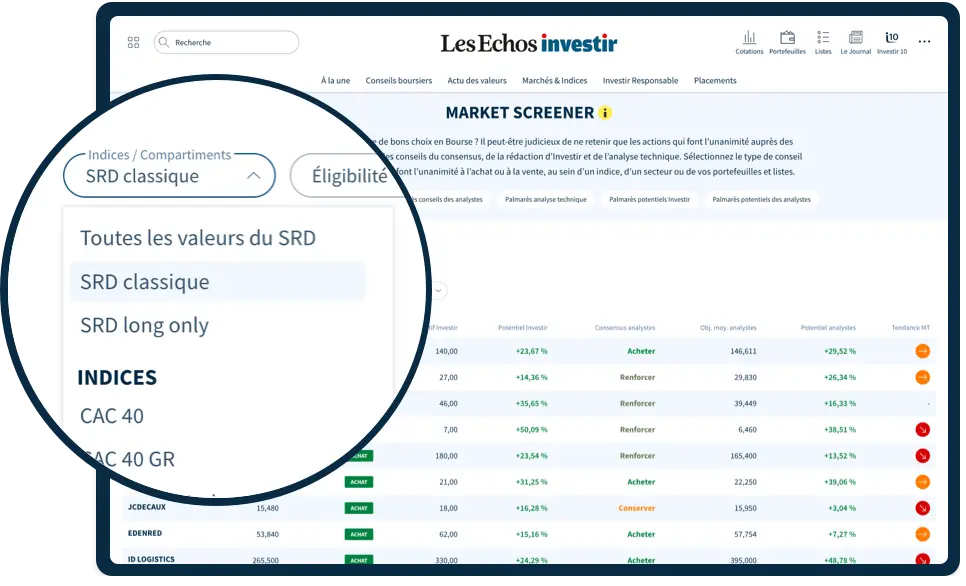Click the green ACHAT badge for EDENRED

pyautogui.click(x=359, y=533)
